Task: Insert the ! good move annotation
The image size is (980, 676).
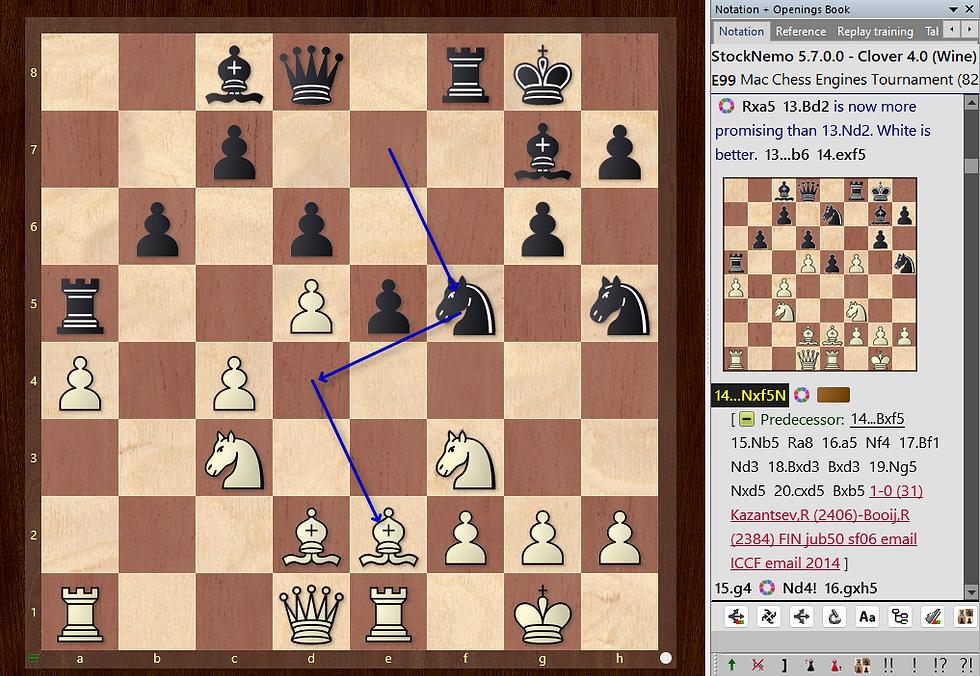Action: tap(914, 665)
